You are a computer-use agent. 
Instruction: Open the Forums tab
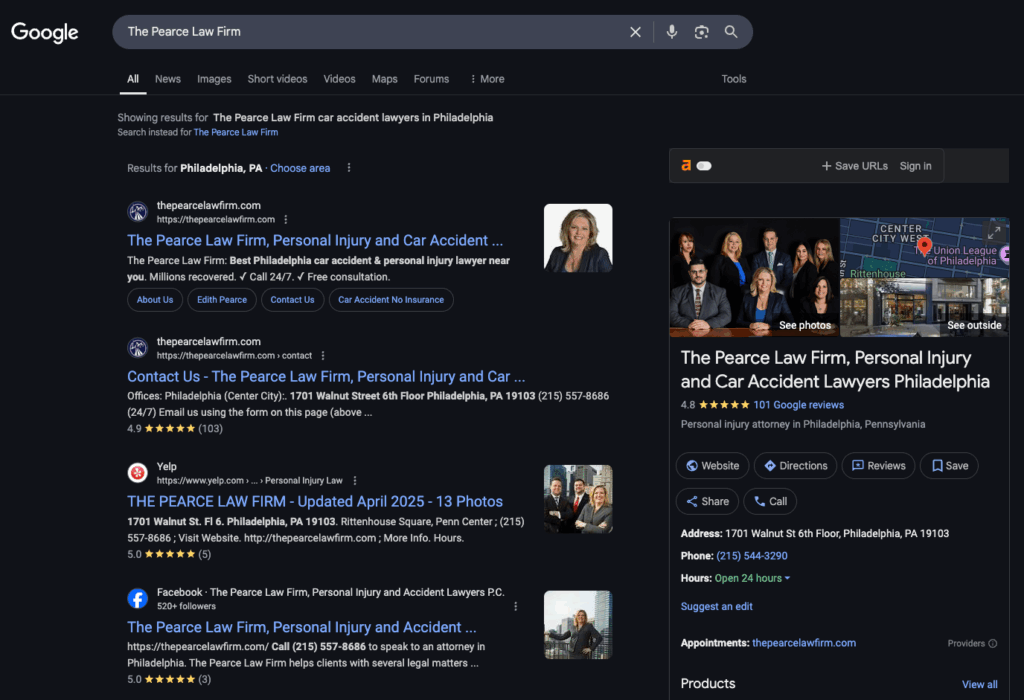coord(431,79)
